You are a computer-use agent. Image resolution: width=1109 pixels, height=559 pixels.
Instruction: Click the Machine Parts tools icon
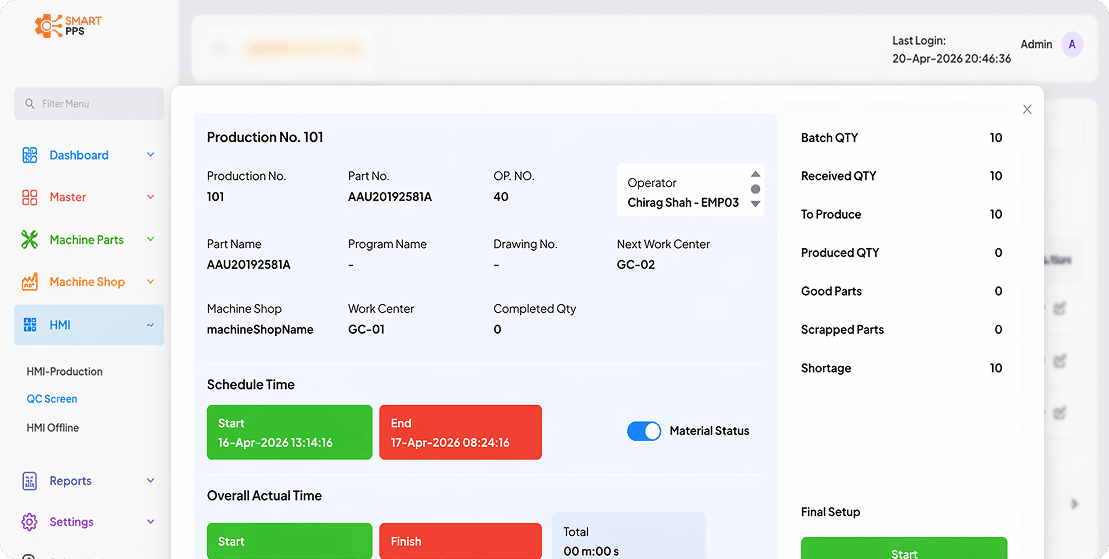[x=30, y=240]
